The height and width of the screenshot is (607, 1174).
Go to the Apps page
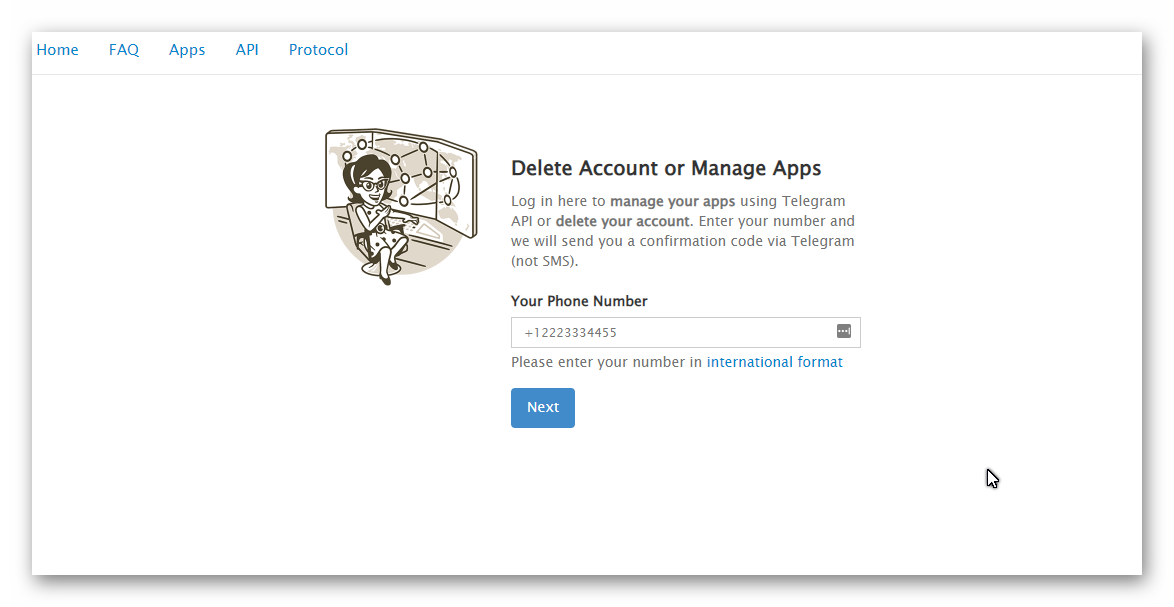coord(186,50)
